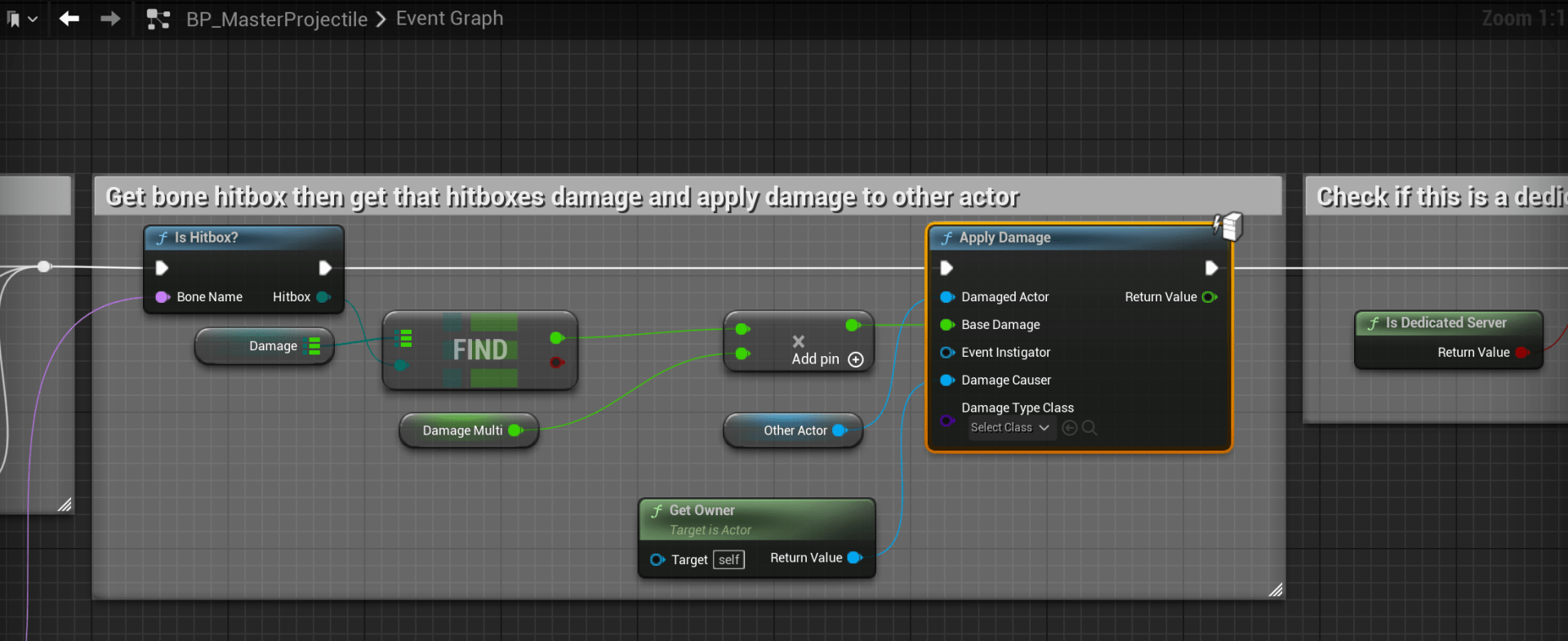Click Apply Damage output execution pin

[x=1211, y=268]
